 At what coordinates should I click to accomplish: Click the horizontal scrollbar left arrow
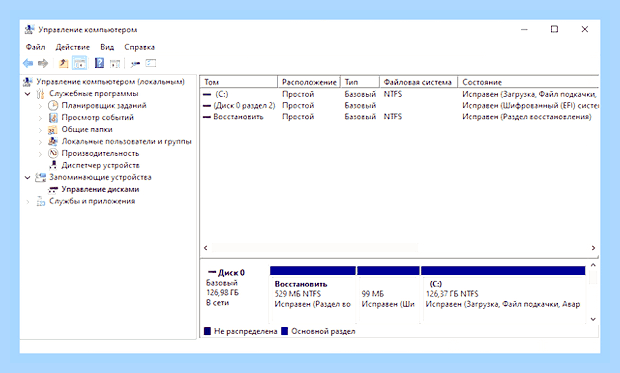[x=206, y=248]
